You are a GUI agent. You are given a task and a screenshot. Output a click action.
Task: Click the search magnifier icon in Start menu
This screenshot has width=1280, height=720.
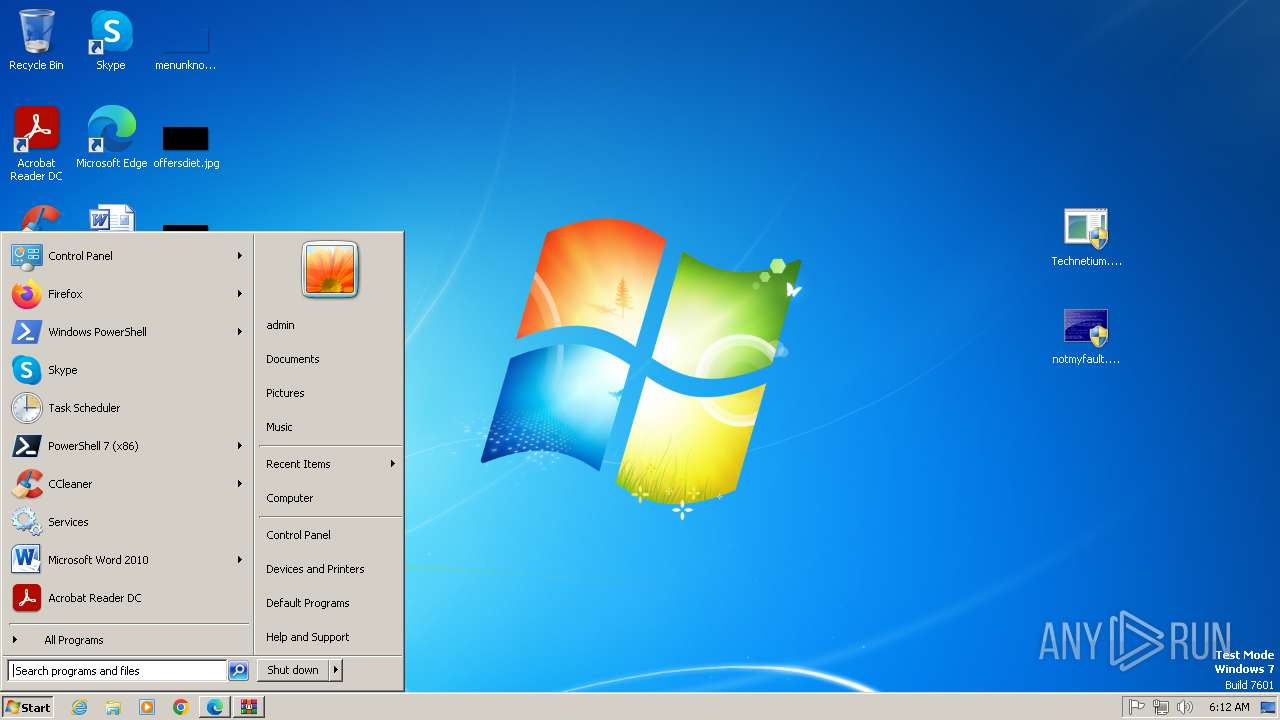pyautogui.click(x=238, y=671)
